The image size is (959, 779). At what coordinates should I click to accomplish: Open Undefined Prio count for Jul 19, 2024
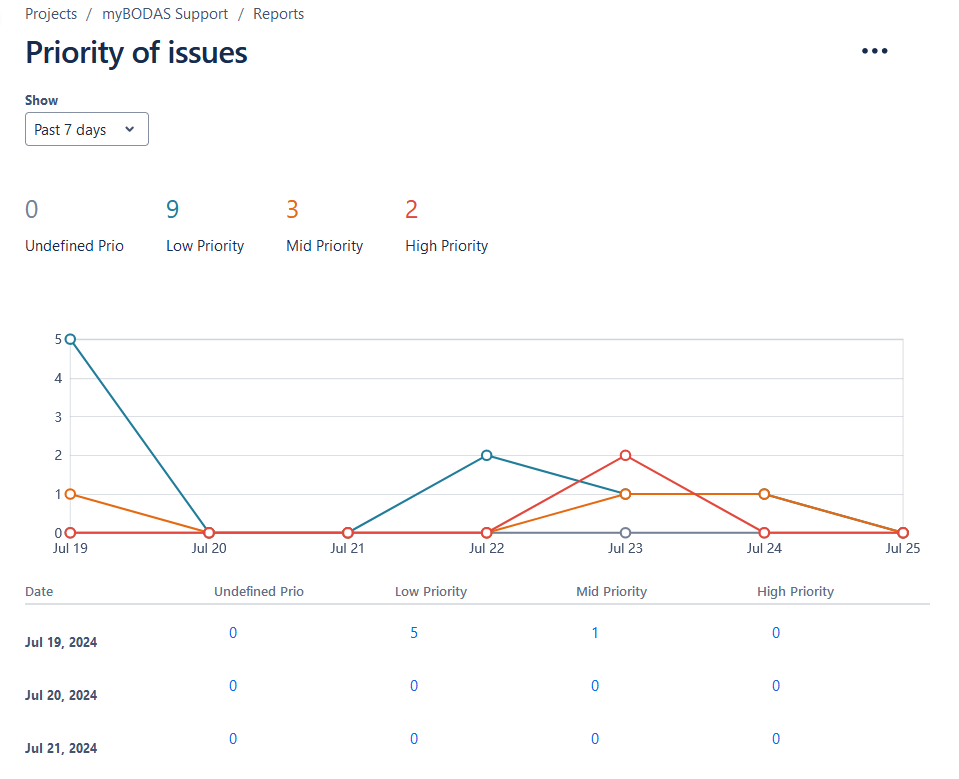tap(233, 633)
